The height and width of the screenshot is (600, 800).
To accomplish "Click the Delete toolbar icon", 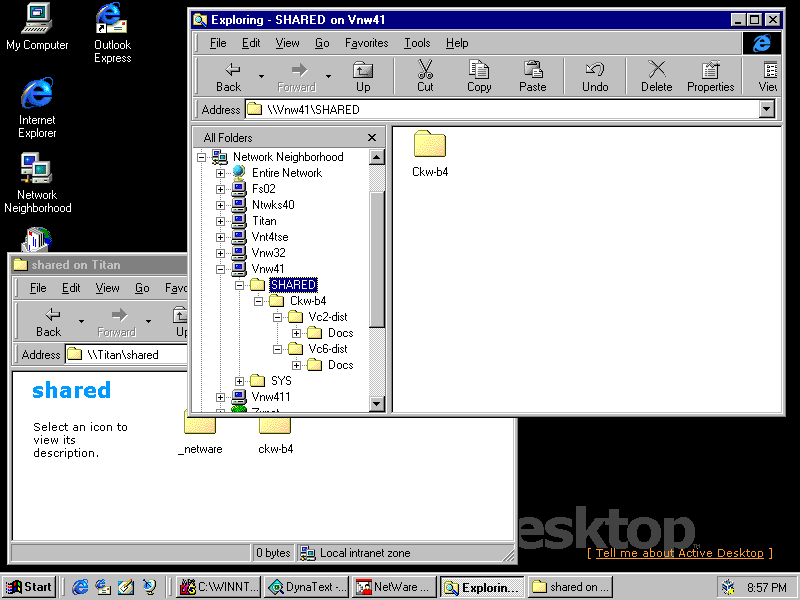I will pyautogui.click(x=657, y=77).
